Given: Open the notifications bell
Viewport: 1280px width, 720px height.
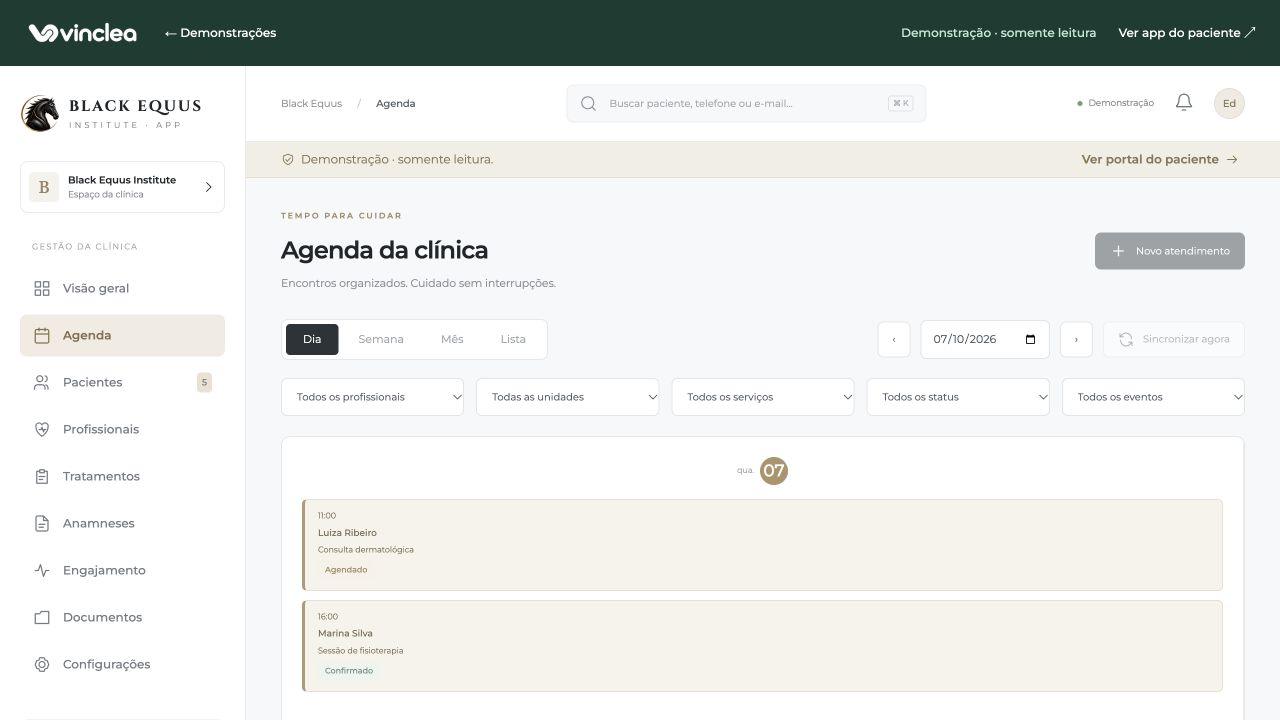Looking at the screenshot, I should click(x=1184, y=103).
